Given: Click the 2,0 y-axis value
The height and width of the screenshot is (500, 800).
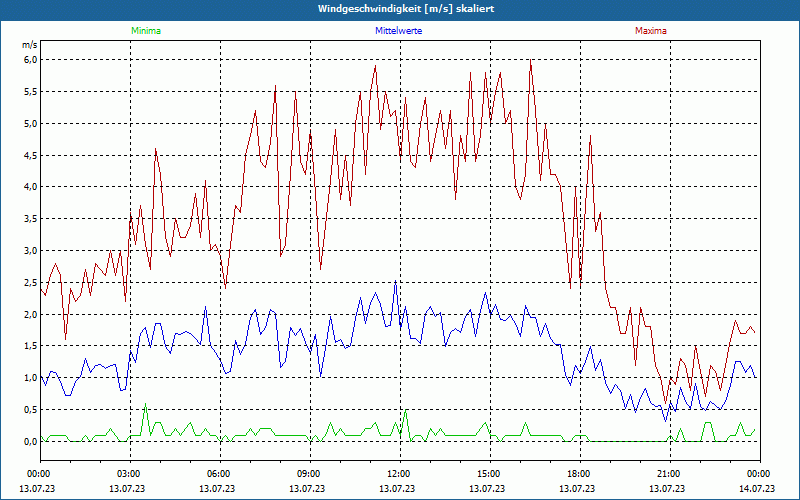Looking at the screenshot, I should [31, 314].
